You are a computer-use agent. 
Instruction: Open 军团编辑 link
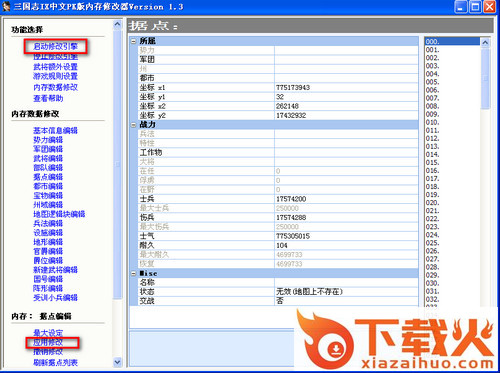click(48, 149)
